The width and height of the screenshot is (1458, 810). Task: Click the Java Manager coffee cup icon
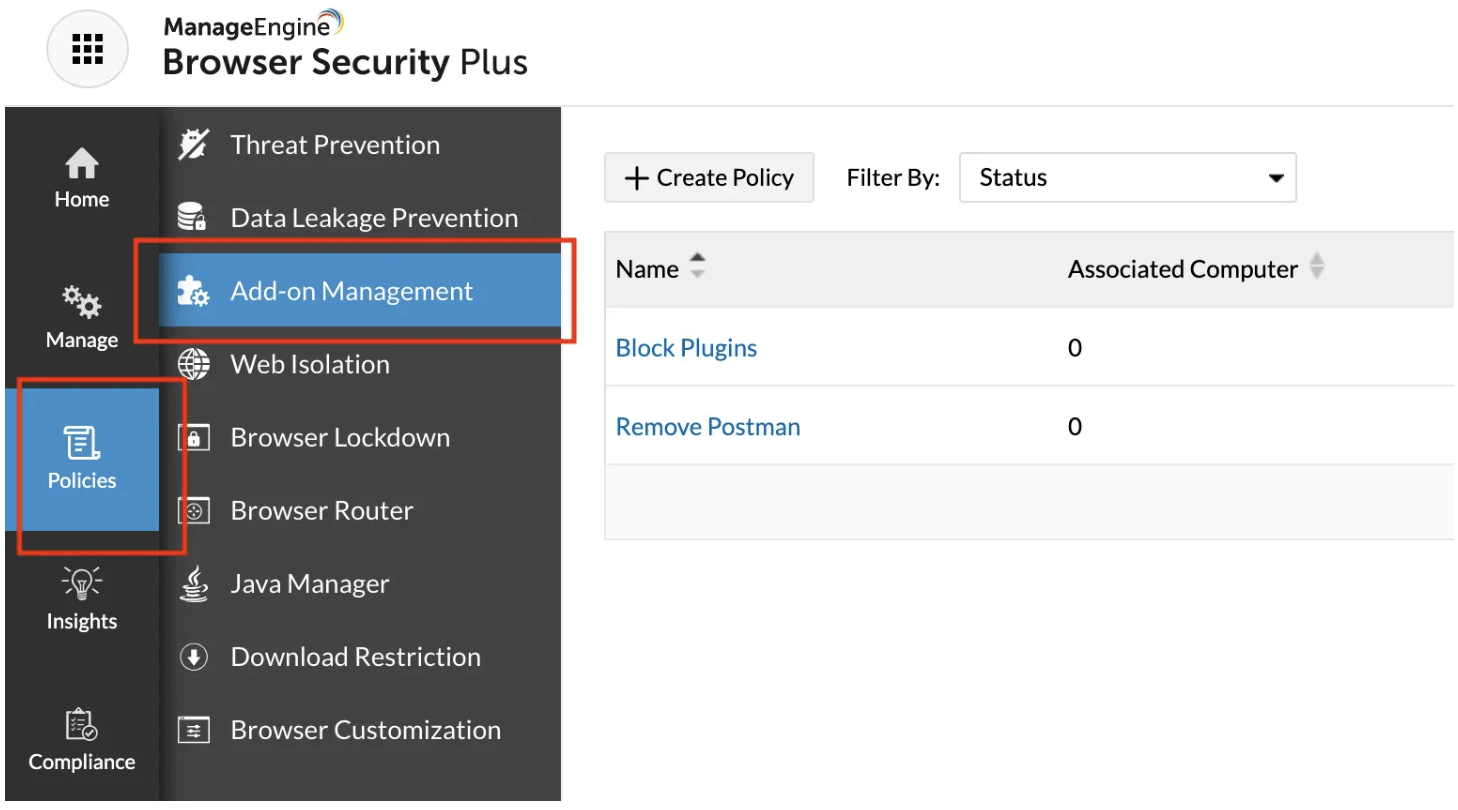tap(193, 584)
